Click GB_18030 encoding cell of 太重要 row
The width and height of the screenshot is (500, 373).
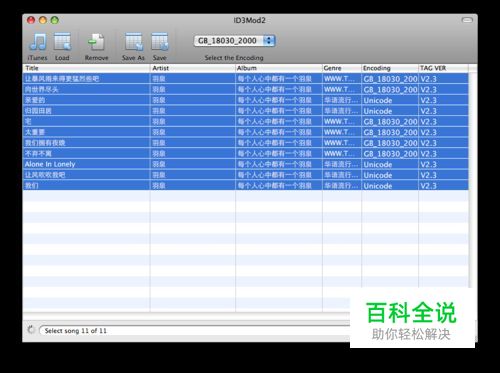pos(390,132)
